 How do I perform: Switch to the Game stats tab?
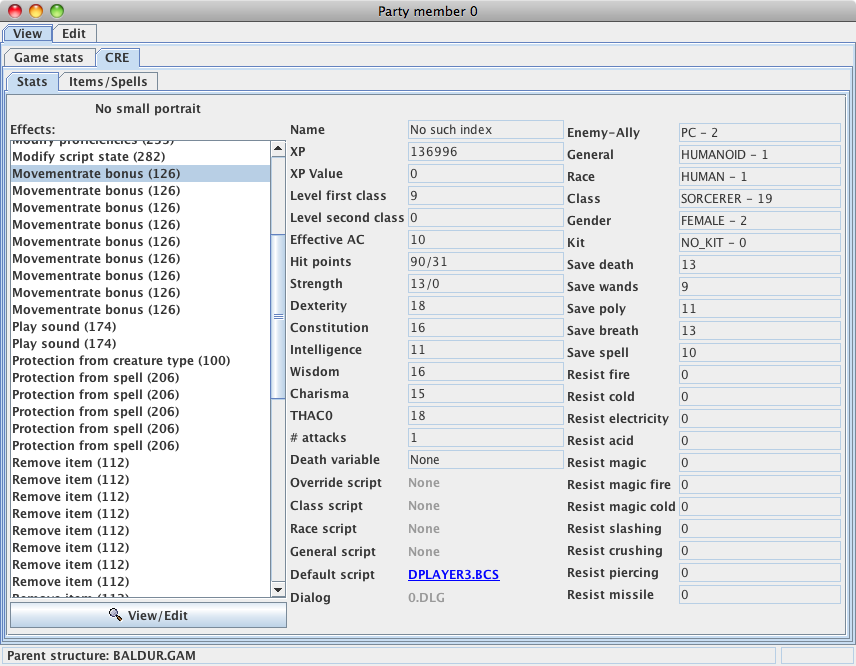click(x=49, y=58)
